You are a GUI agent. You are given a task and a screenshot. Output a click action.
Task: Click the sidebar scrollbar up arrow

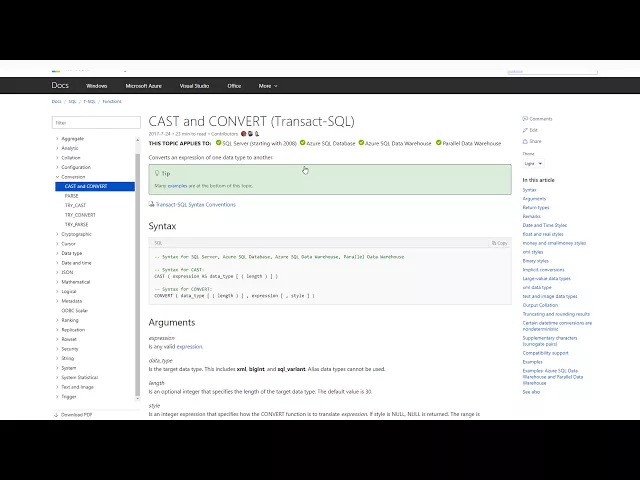(x=138, y=140)
